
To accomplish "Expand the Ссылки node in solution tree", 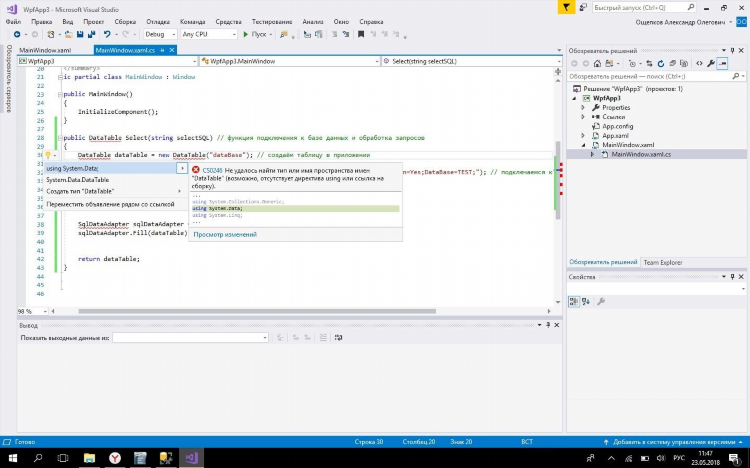I will [583, 117].
